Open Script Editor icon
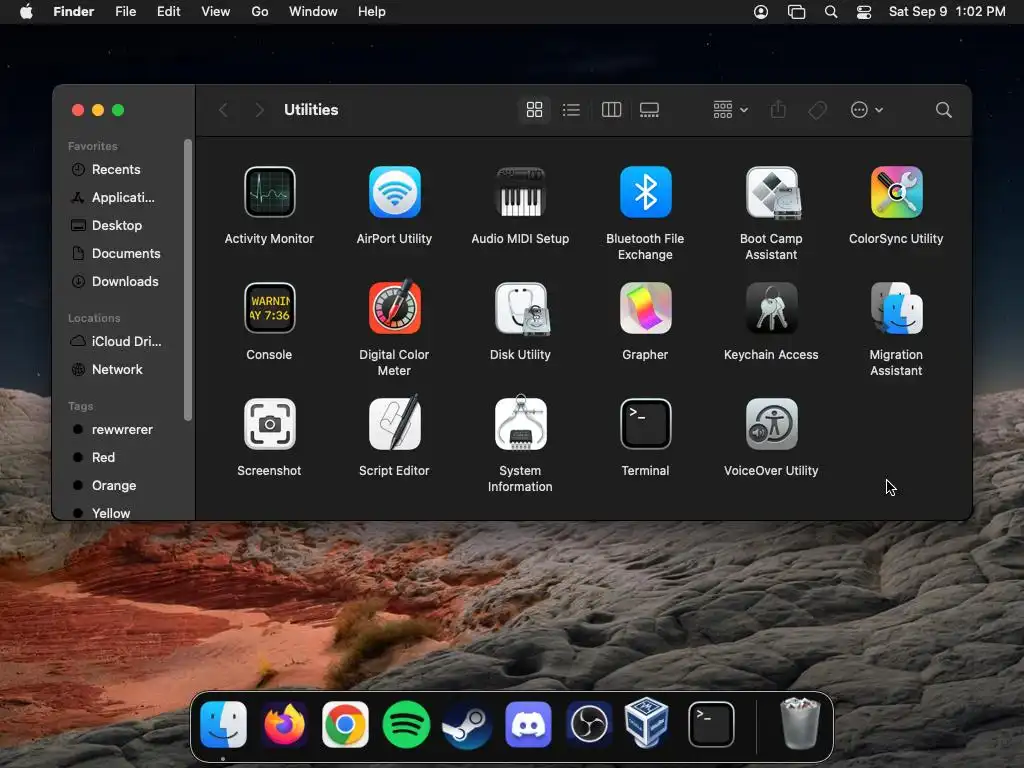 click(x=394, y=423)
